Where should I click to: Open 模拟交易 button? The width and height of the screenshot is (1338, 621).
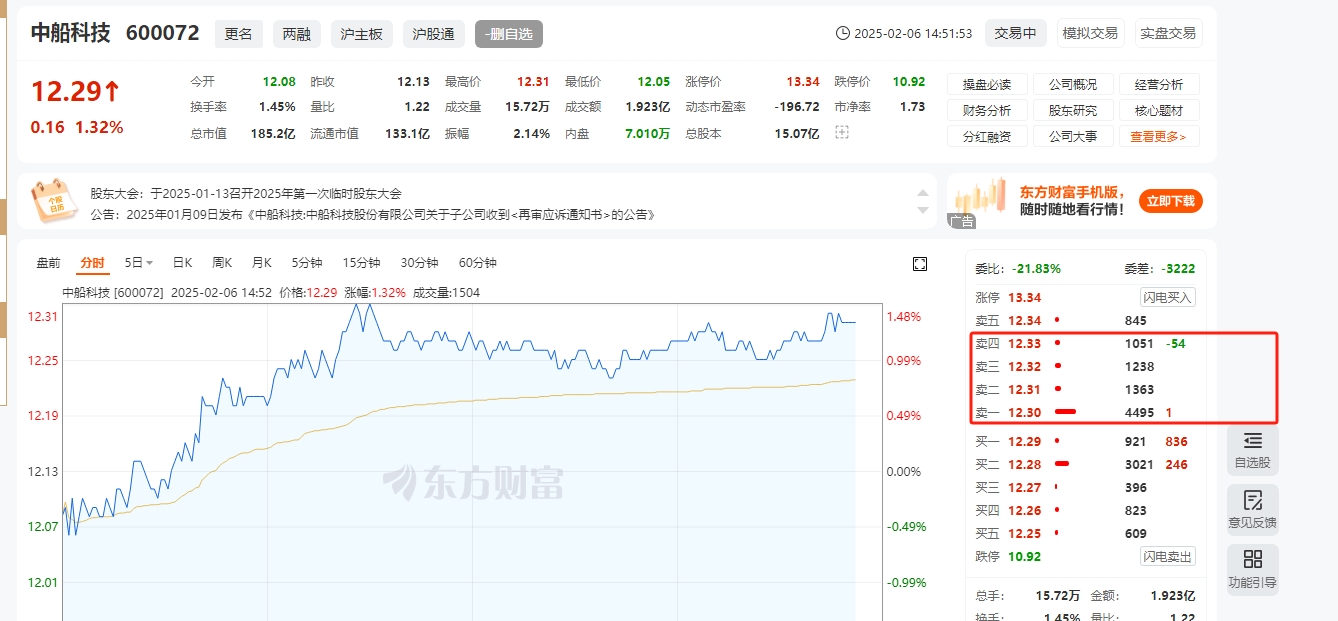pos(1090,33)
